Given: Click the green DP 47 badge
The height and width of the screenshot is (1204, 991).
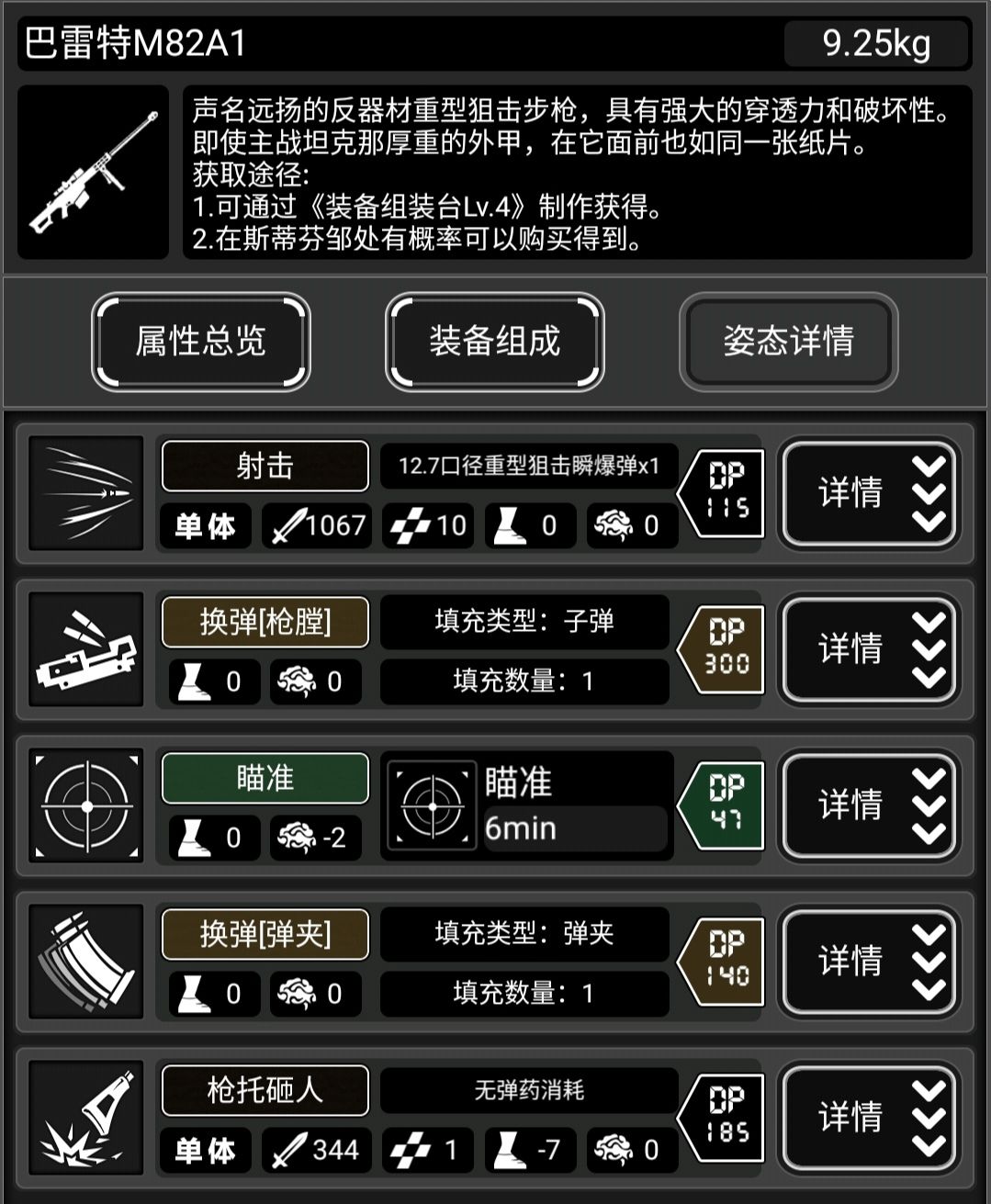Looking at the screenshot, I should click(x=722, y=805).
